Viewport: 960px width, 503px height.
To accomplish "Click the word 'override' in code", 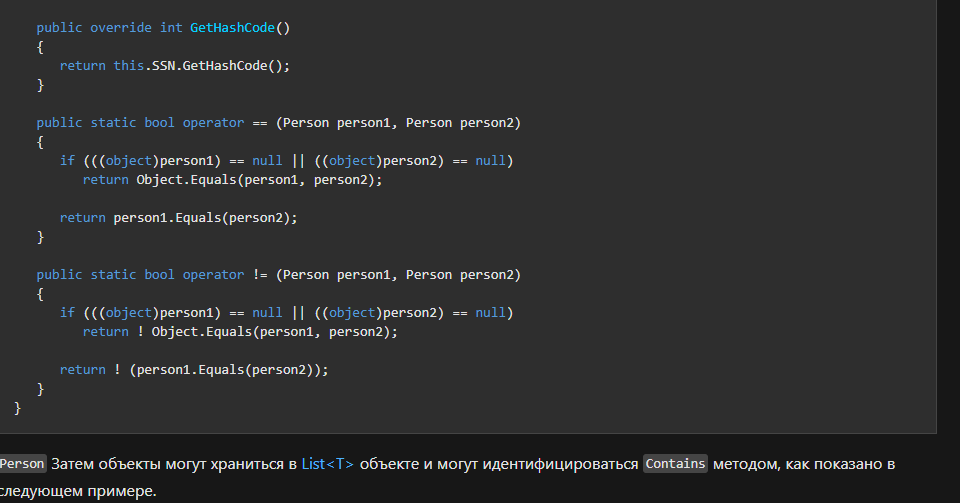I will click(121, 28).
